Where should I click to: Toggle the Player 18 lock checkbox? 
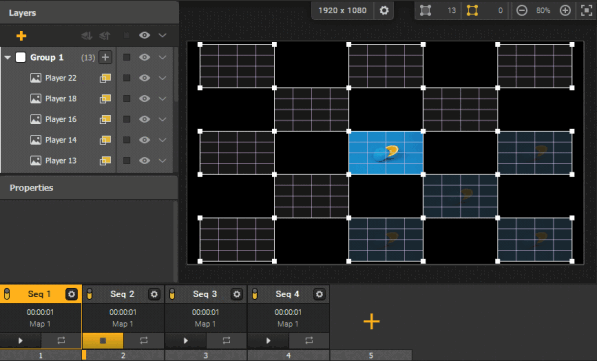[126, 99]
